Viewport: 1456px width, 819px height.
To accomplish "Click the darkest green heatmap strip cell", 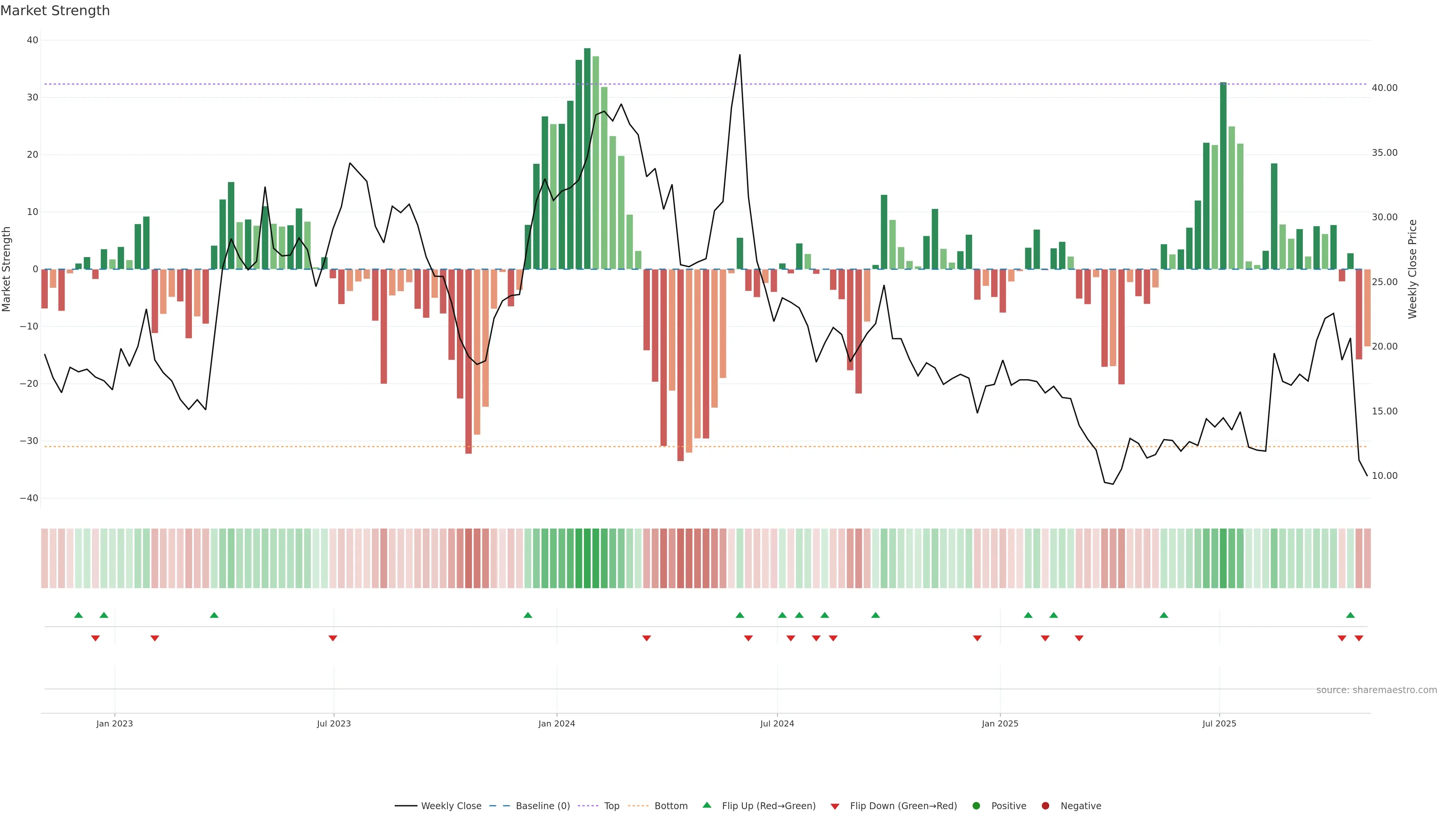I will (x=587, y=558).
